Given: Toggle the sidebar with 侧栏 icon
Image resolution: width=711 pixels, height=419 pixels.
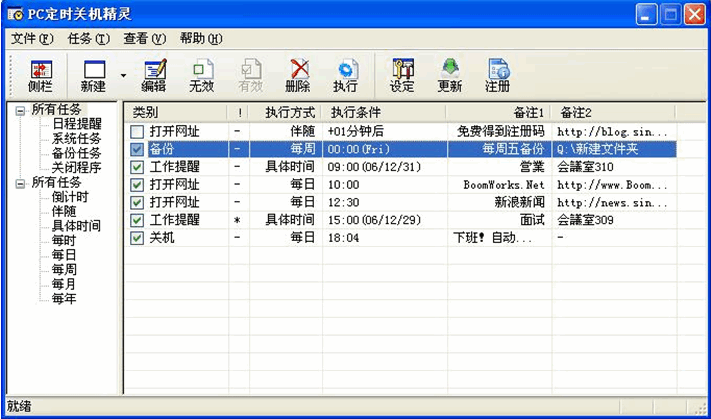Looking at the screenshot, I should (41, 75).
